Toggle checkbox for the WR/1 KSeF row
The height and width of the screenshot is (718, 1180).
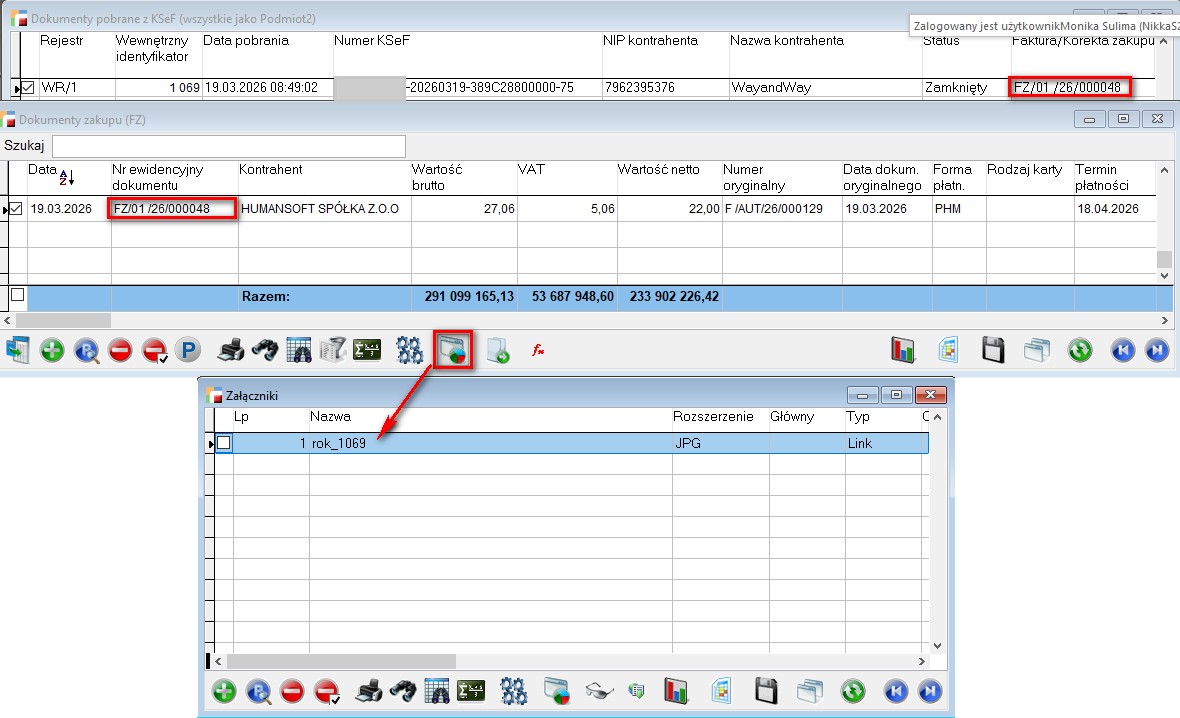pos(28,88)
